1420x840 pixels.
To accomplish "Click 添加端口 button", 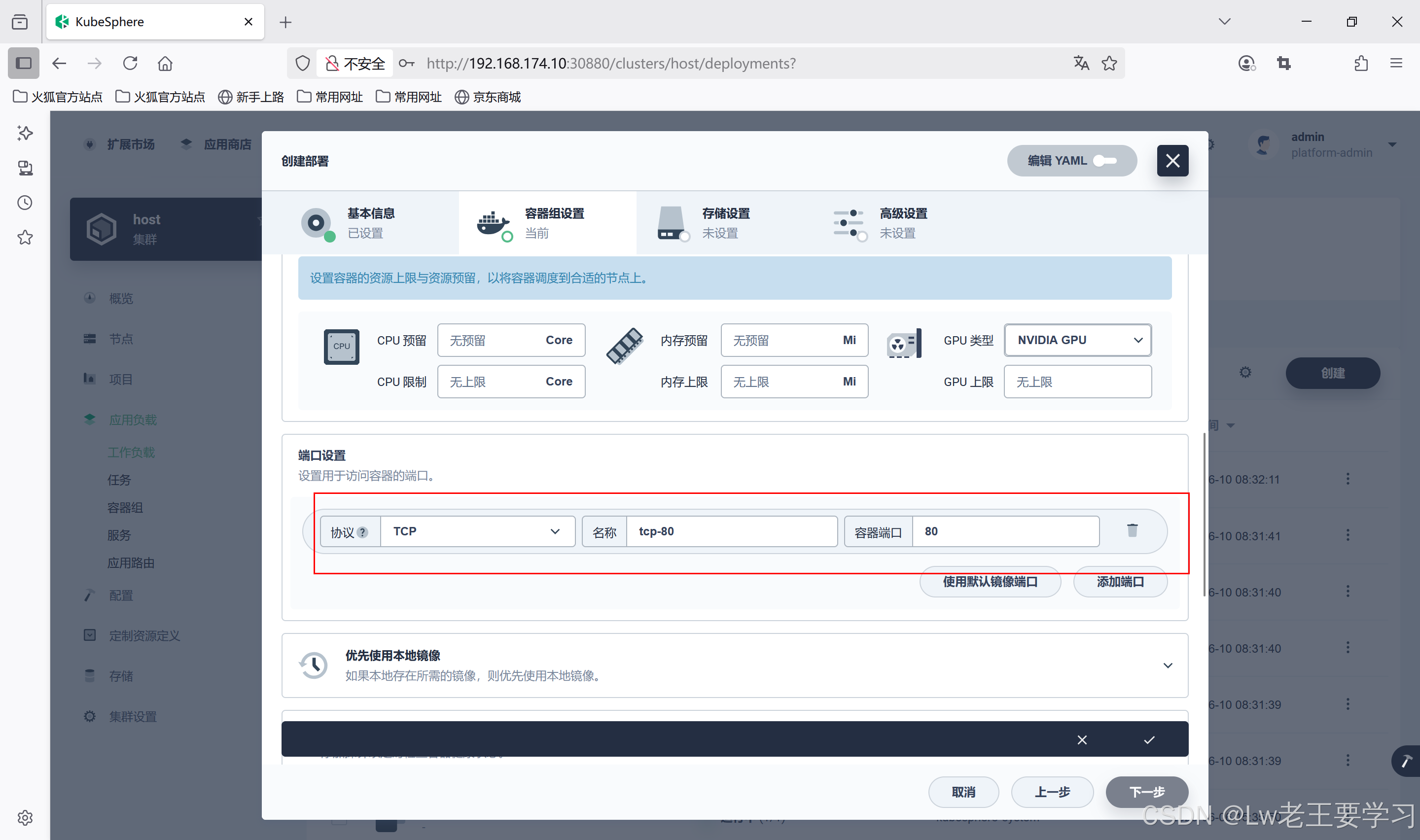I will [1120, 582].
